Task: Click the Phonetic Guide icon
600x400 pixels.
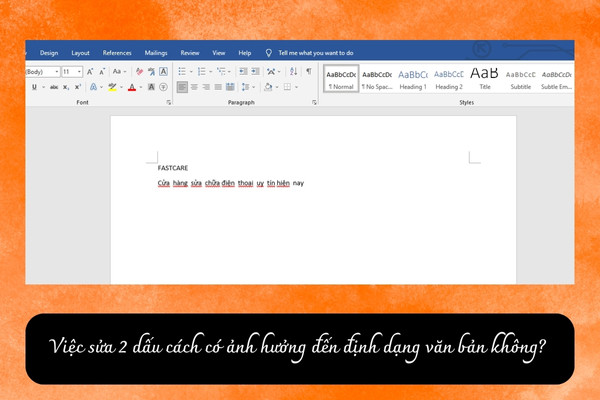Action: 152,72
